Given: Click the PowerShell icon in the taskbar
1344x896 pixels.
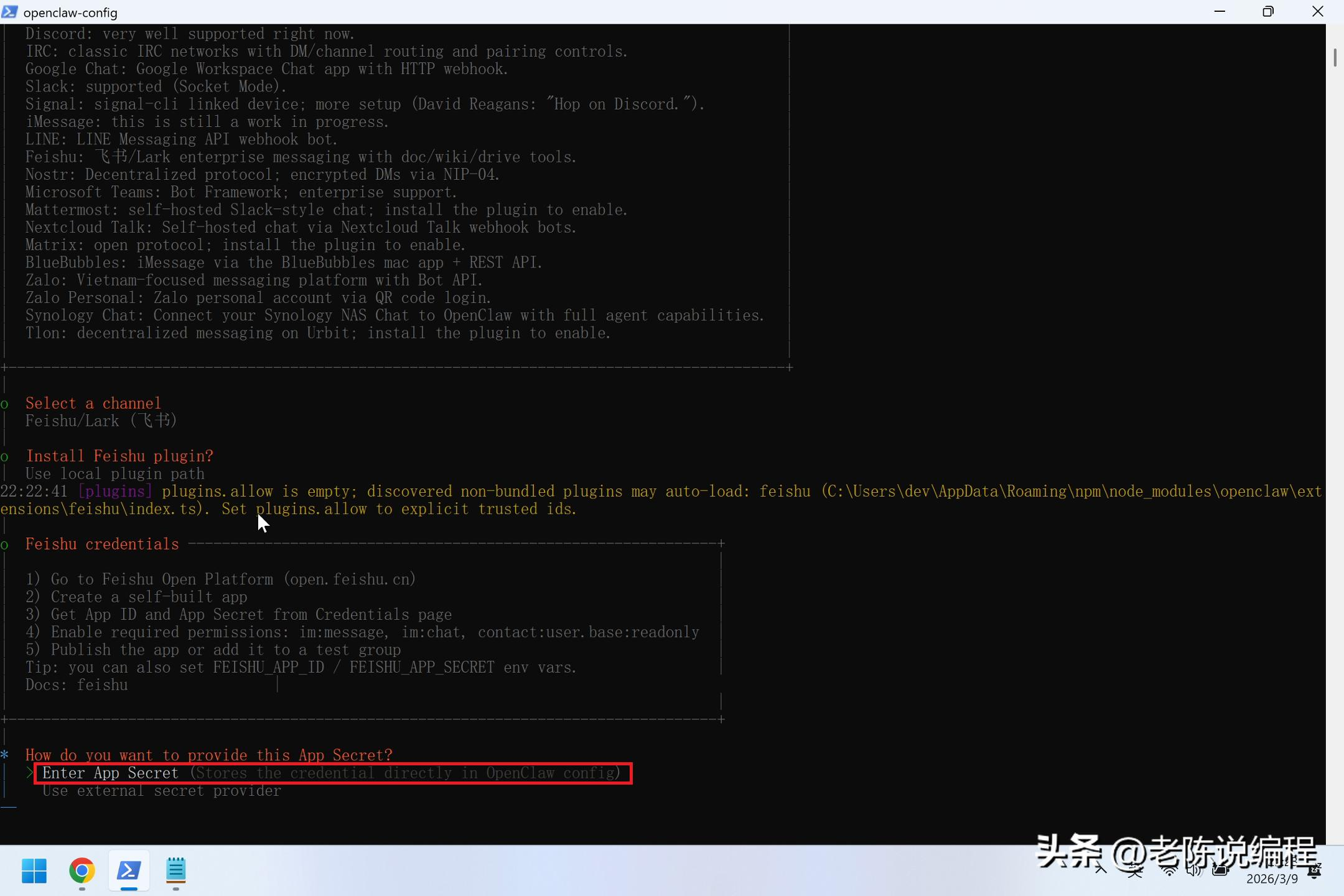Looking at the screenshot, I should click(129, 870).
